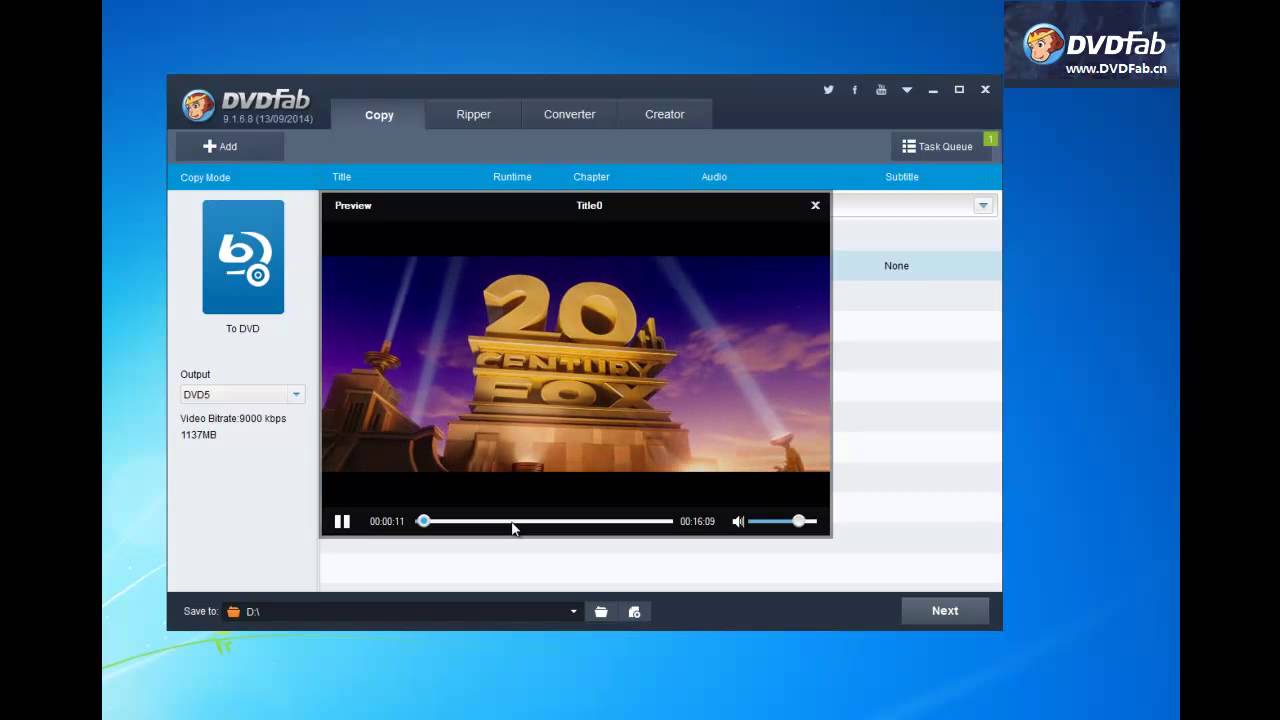
Task: Close the Preview window
Action: pyautogui.click(x=815, y=205)
